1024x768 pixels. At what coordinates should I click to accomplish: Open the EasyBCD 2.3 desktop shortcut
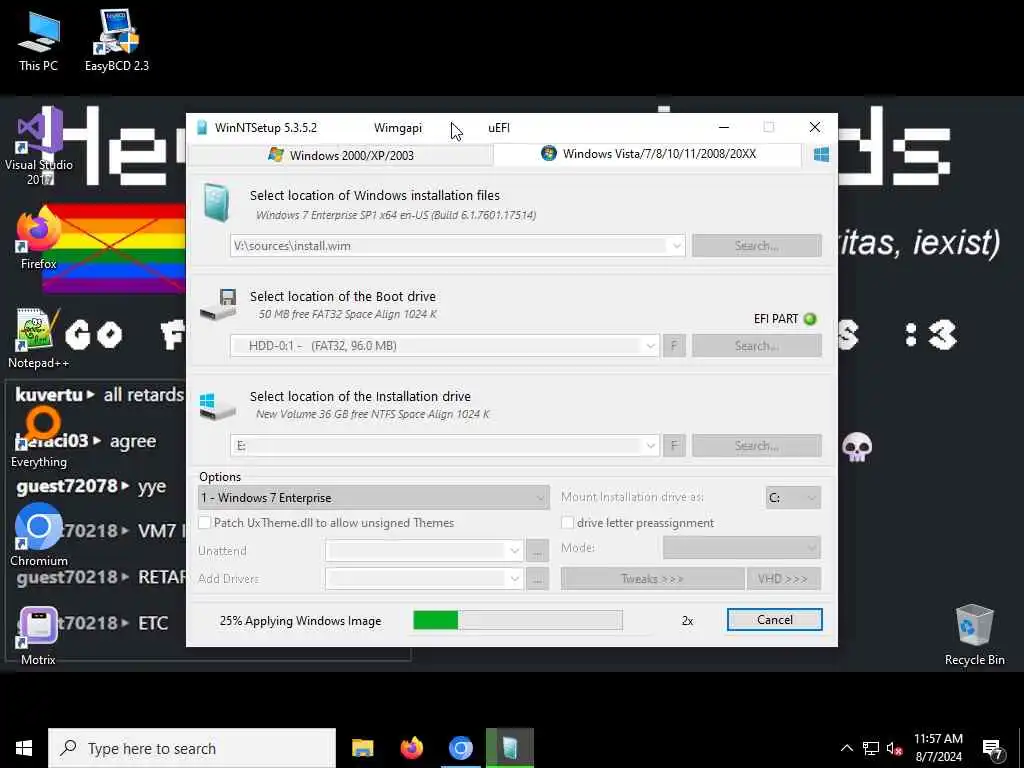pyautogui.click(x=116, y=40)
